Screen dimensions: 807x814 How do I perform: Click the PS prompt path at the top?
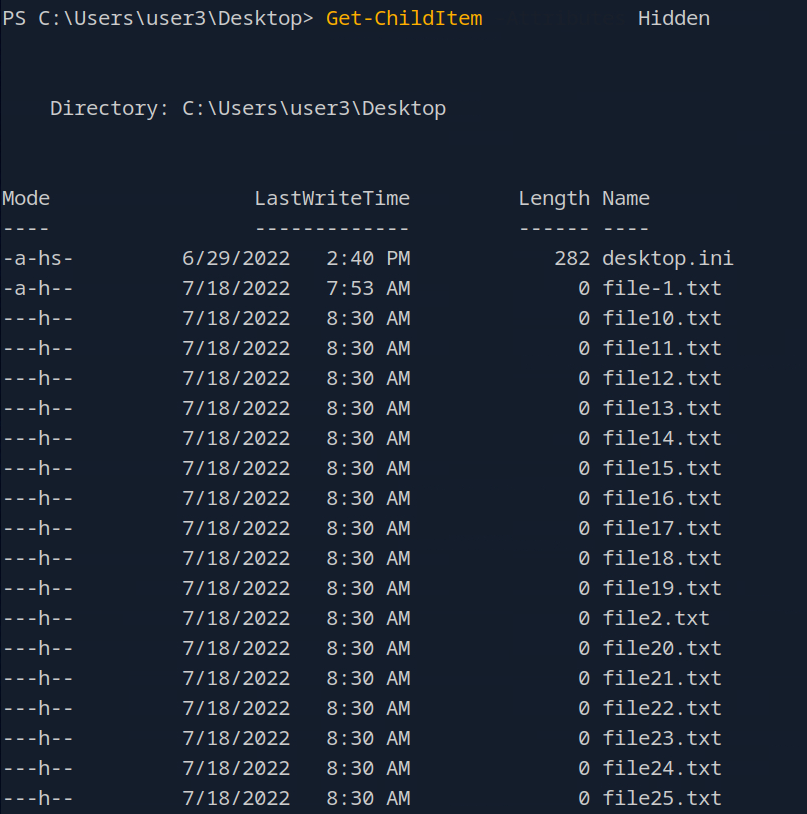(157, 19)
